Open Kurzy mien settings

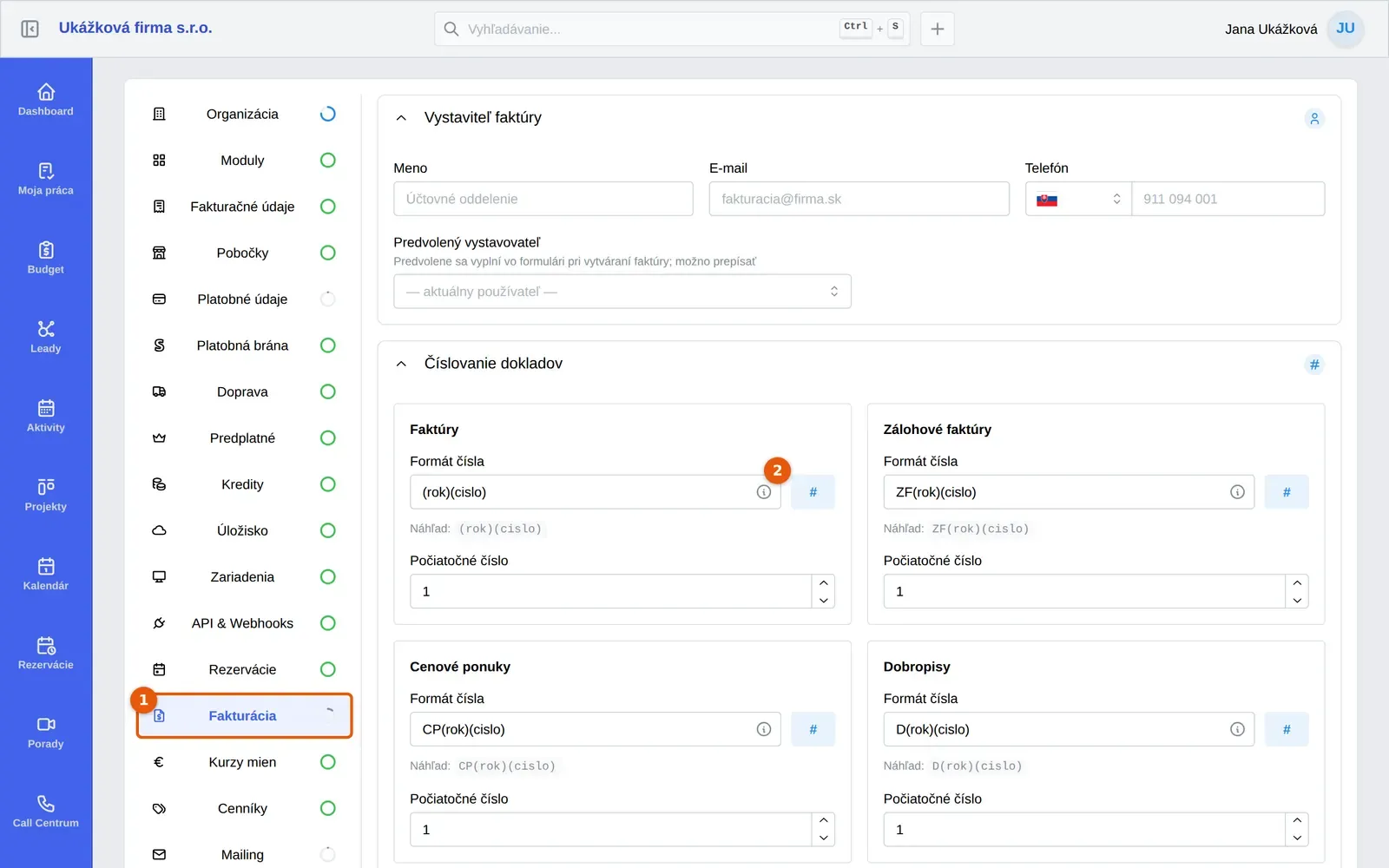(243, 762)
